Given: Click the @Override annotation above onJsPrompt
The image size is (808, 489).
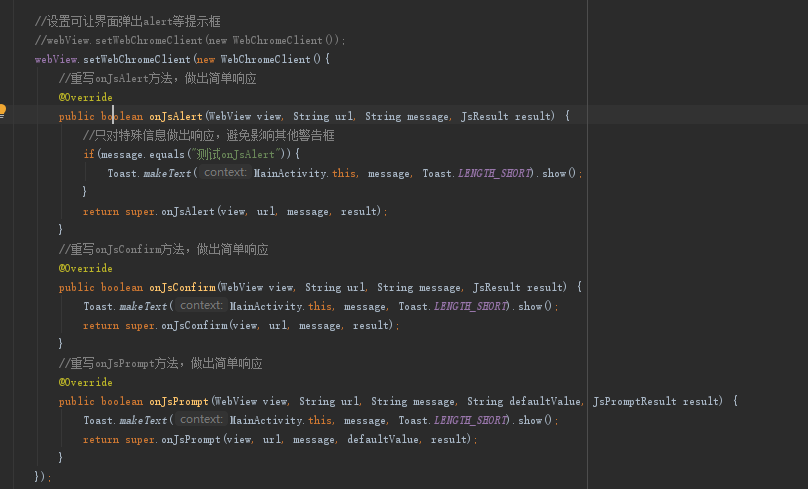Looking at the screenshot, I should [x=86, y=382].
